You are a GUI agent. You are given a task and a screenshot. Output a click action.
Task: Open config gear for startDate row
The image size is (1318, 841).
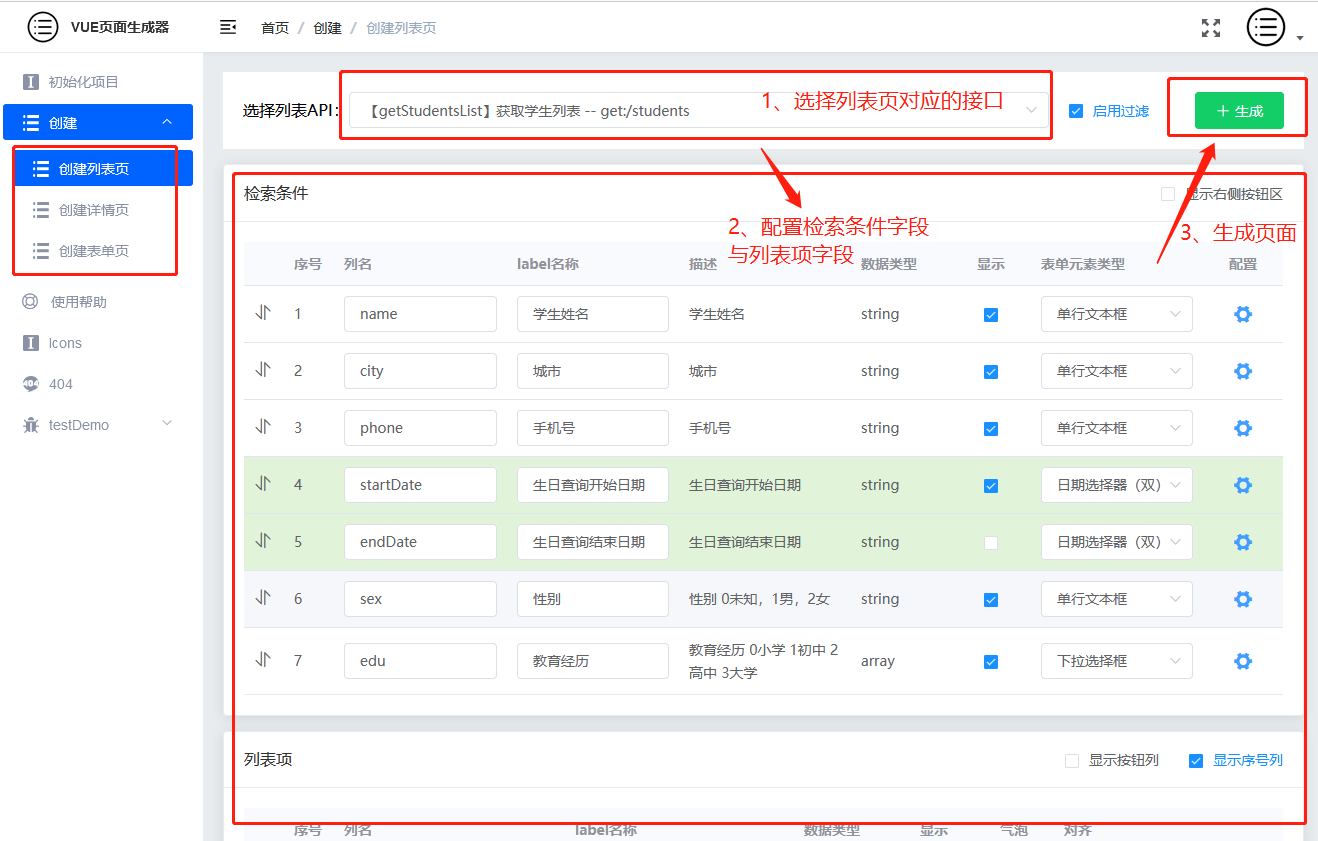pos(1243,485)
